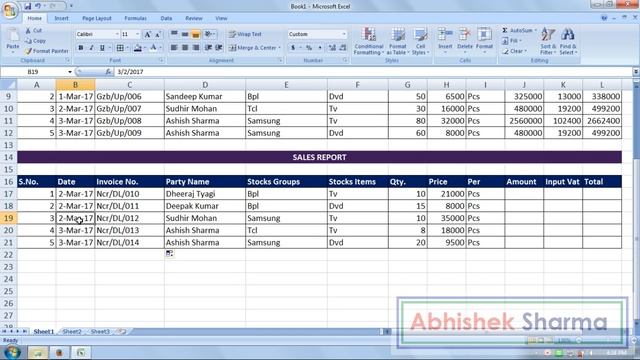
Task: Toggle Align Text Left
Action: 174,48
